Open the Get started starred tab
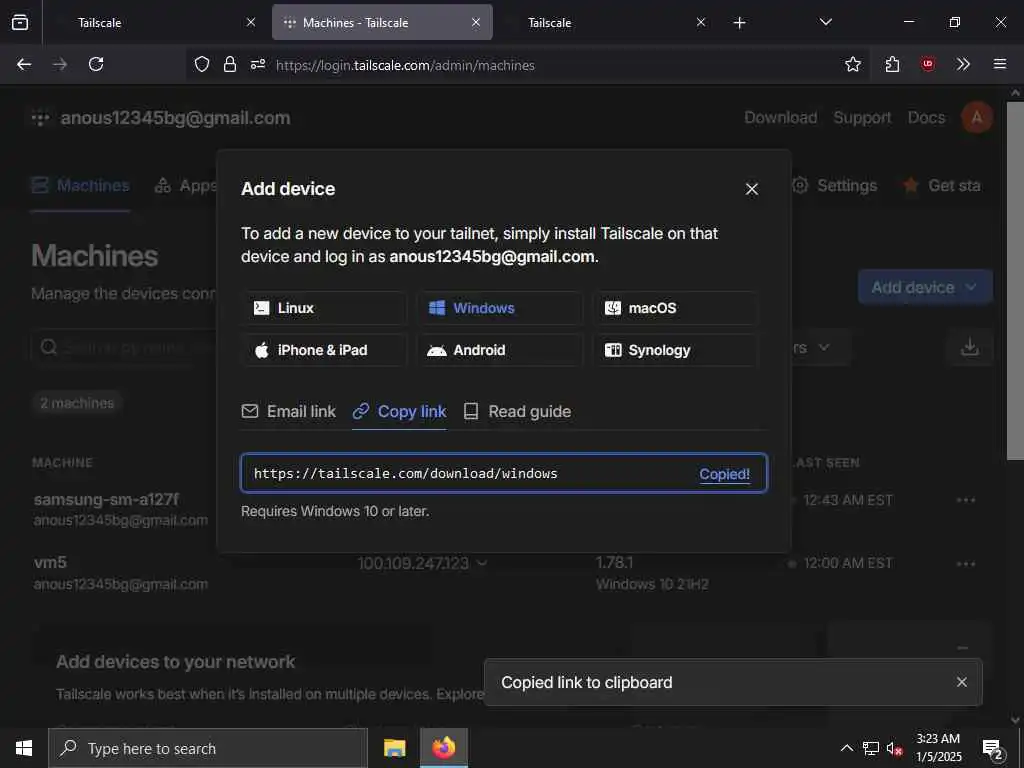 pos(942,185)
